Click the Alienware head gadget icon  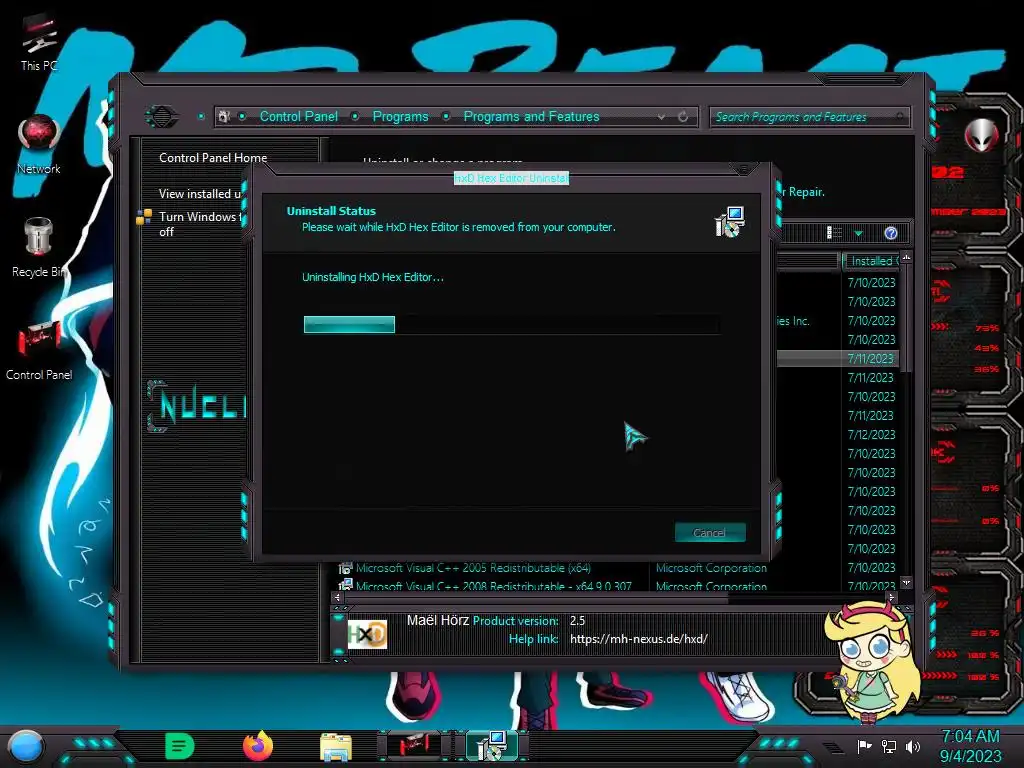[981, 135]
